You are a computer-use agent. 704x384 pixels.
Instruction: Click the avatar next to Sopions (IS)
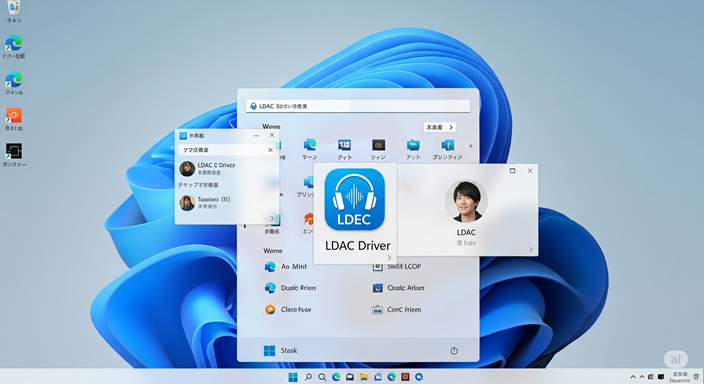pyautogui.click(x=187, y=203)
